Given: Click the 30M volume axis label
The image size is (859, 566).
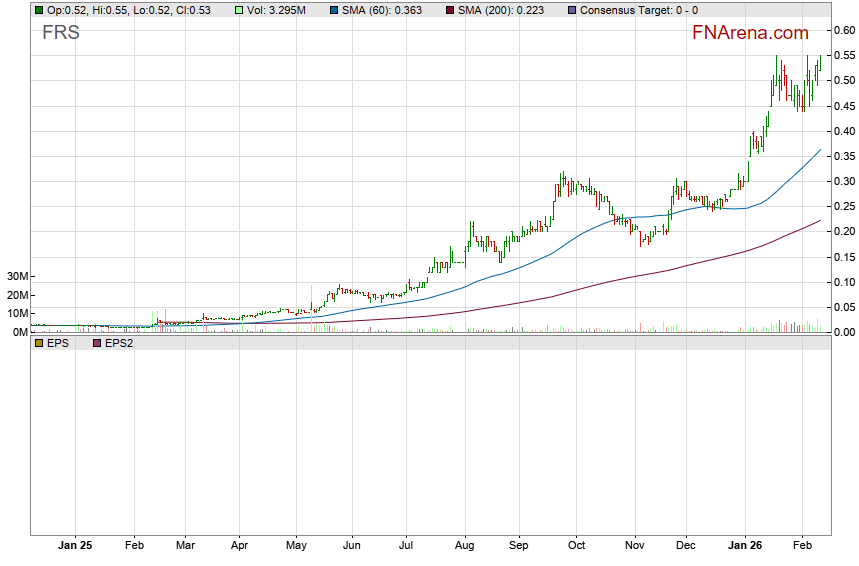Looking at the screenshot, I should click(x=15, y=277).
